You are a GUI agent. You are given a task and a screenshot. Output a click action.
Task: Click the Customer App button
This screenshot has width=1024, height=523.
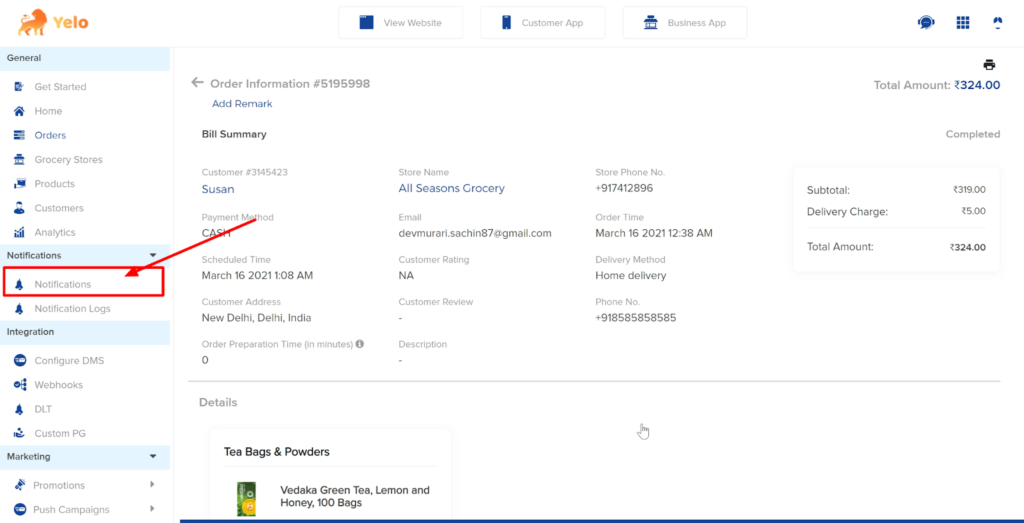(542, 23)
